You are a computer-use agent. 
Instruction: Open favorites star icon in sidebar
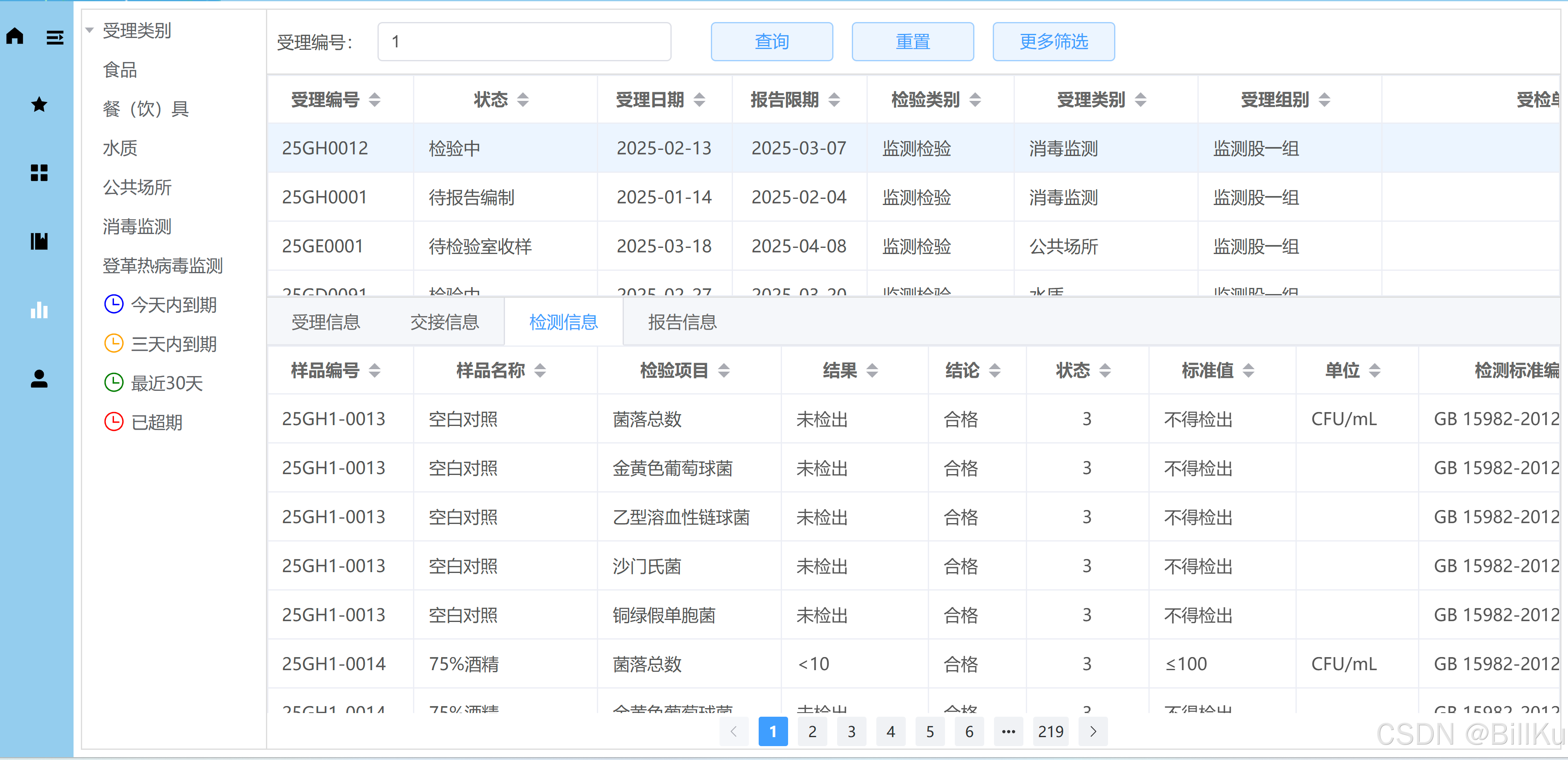pos(39,105)
